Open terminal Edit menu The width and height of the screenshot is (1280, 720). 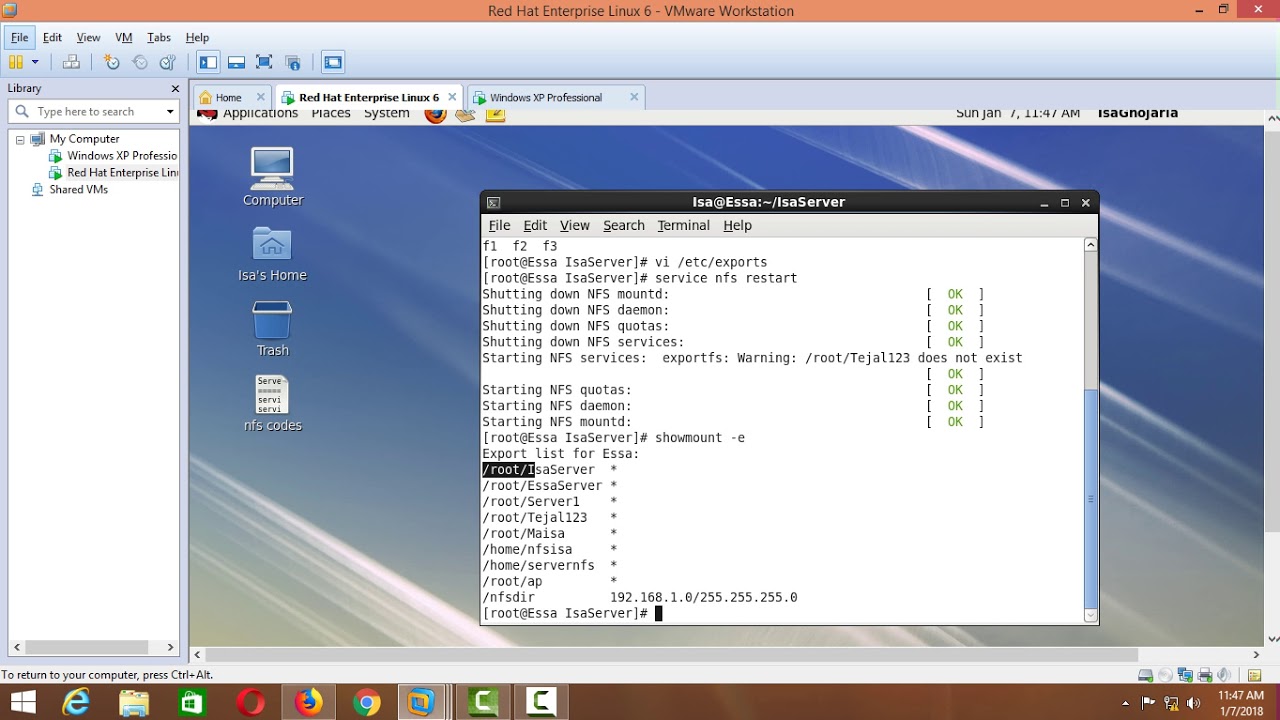(535, 225)
